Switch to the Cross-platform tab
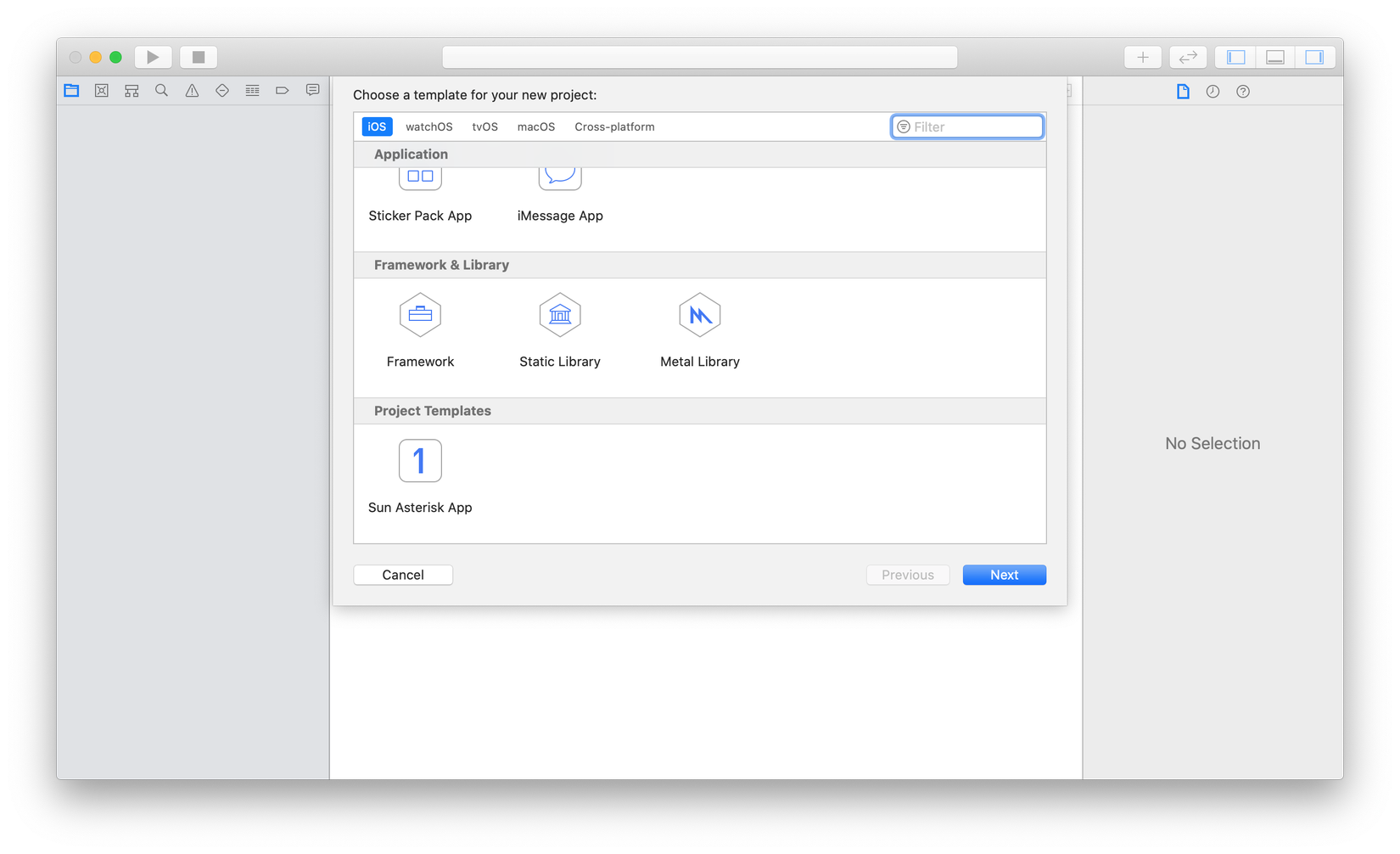Viewport: 1400px width, 854px height. coord(614,126)
